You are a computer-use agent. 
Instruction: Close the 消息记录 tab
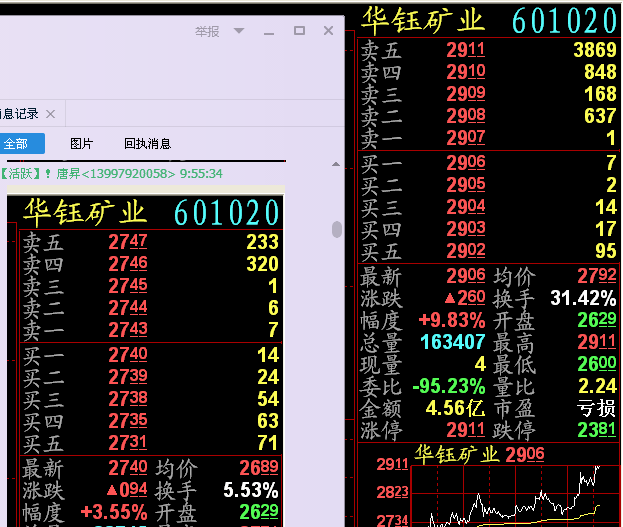pos(50,114)
